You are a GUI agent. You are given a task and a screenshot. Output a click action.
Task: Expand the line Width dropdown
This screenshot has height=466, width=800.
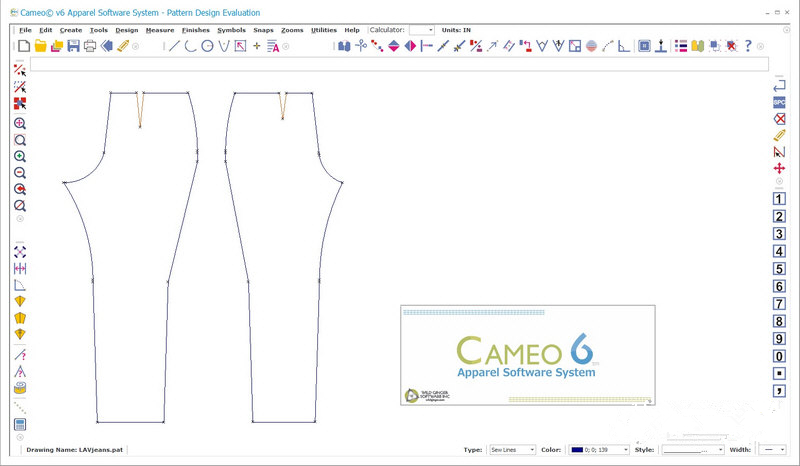pos(782,450)
